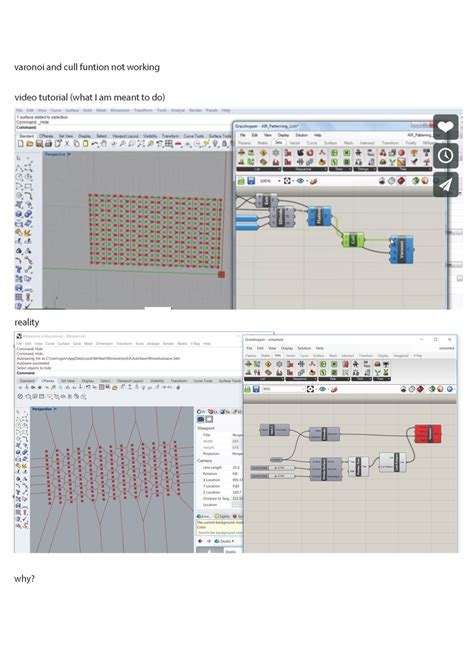Toggle the preview eye in tutorial Grasshopper toolbar
The image size is (474, 670).
[x=300, y=181]
